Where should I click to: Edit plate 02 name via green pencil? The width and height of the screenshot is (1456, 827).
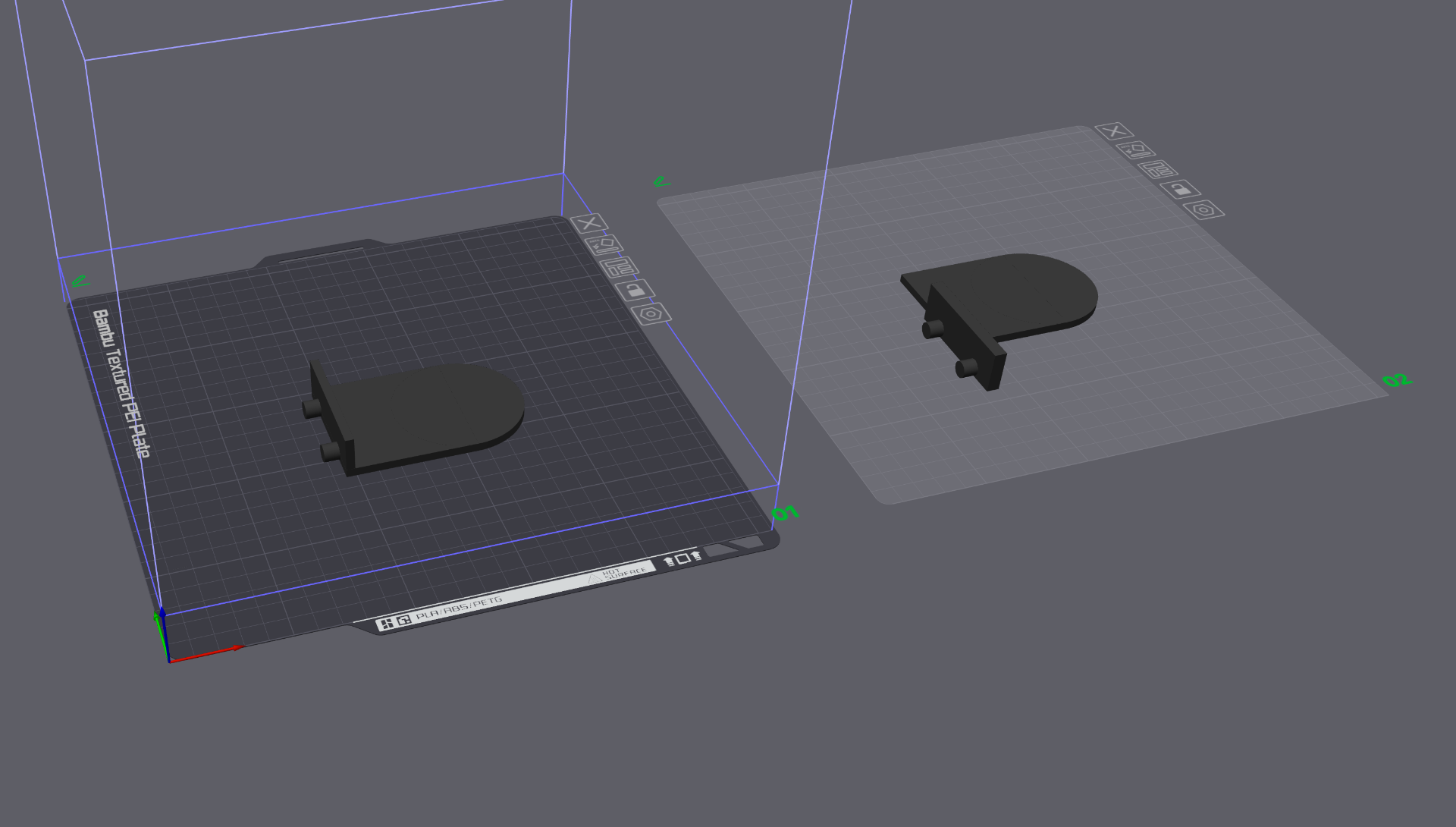[662, 182]
